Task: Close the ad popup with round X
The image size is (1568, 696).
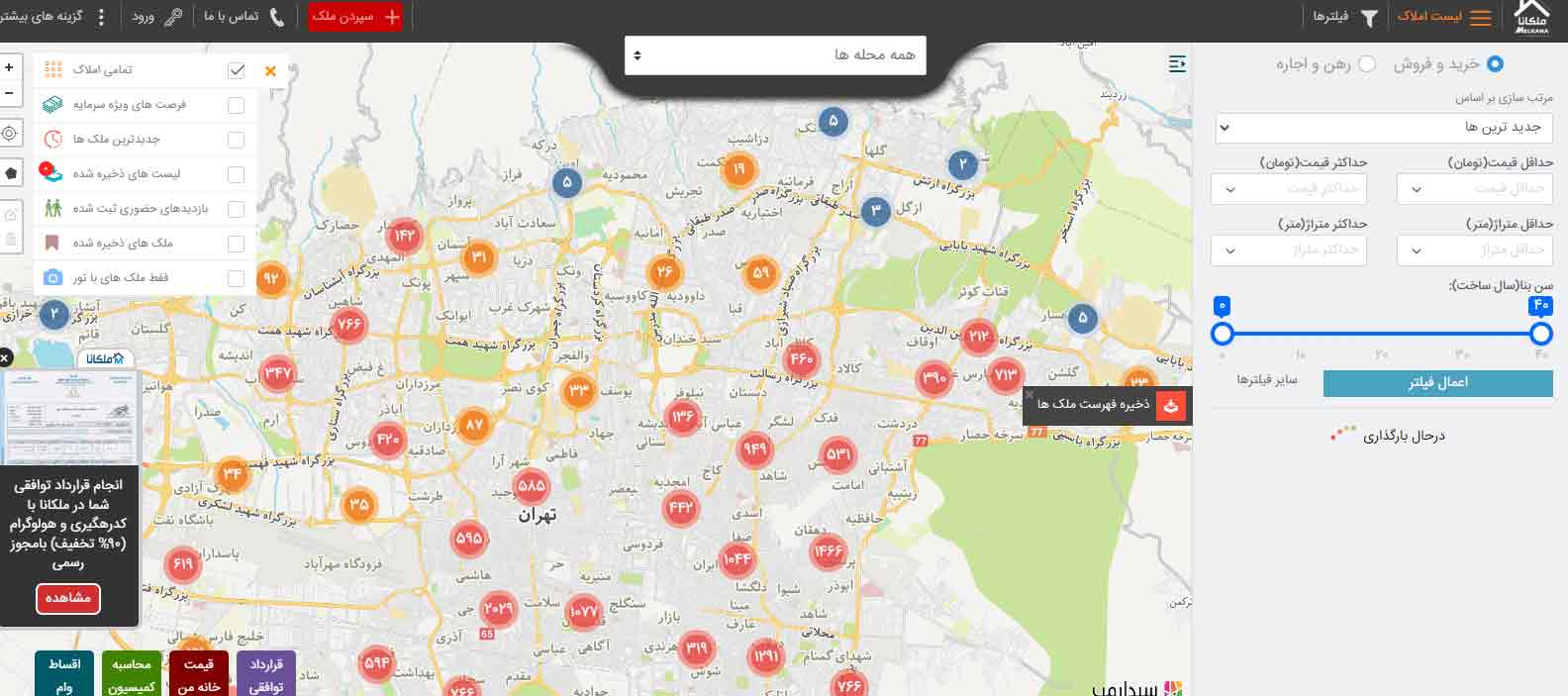Action: click(x=4, y=357)
